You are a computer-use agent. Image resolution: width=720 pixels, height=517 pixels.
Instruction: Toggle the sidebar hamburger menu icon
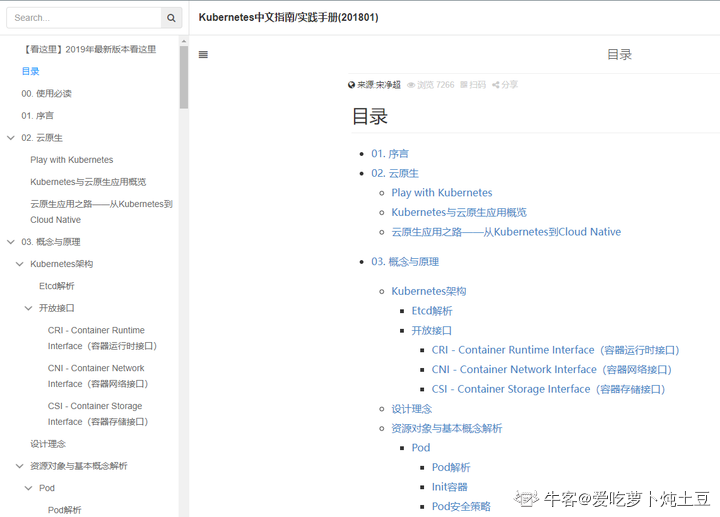click(x=203, y=55)
